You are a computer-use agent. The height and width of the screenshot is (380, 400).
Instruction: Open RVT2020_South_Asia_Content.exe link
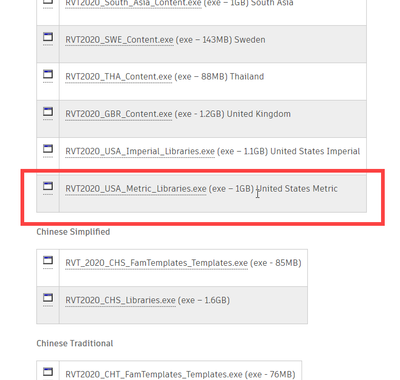coord(133,3)
